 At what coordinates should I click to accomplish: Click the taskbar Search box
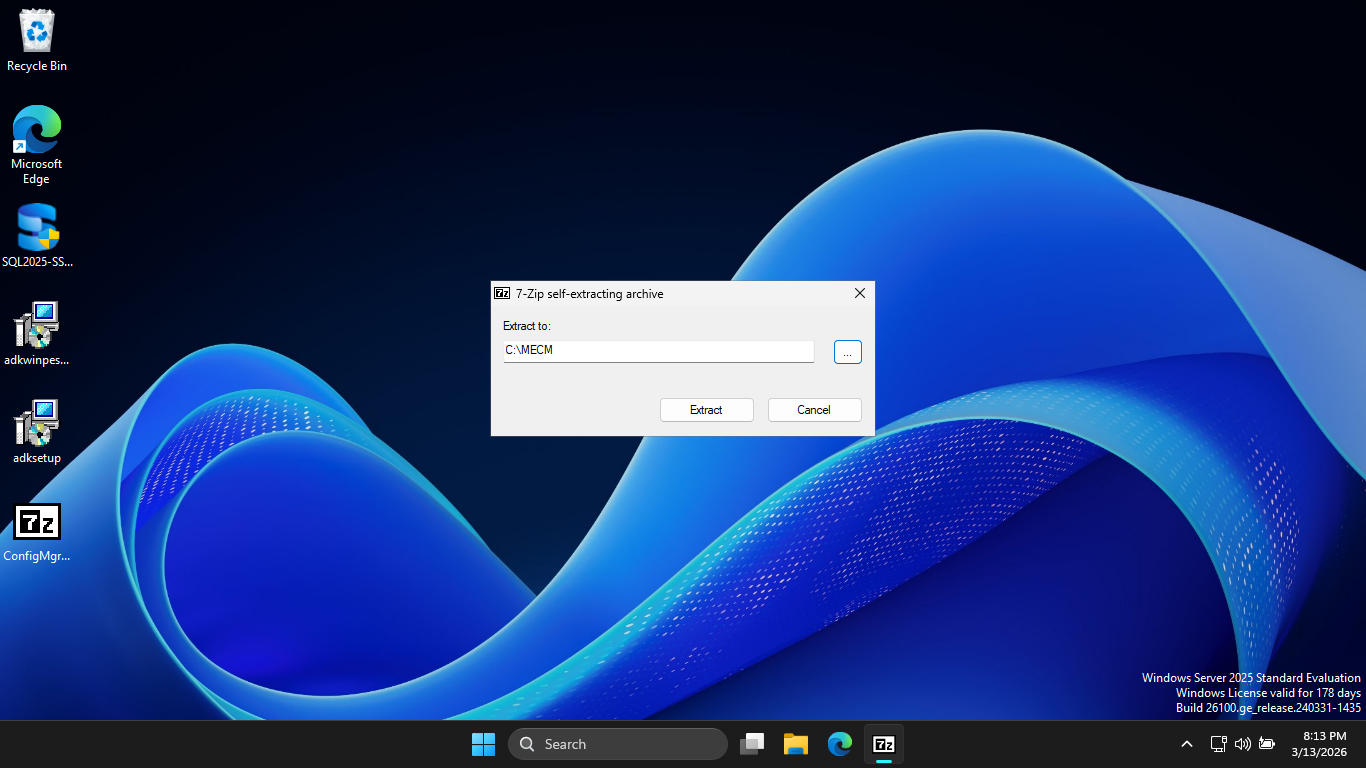tap(617, 744)
